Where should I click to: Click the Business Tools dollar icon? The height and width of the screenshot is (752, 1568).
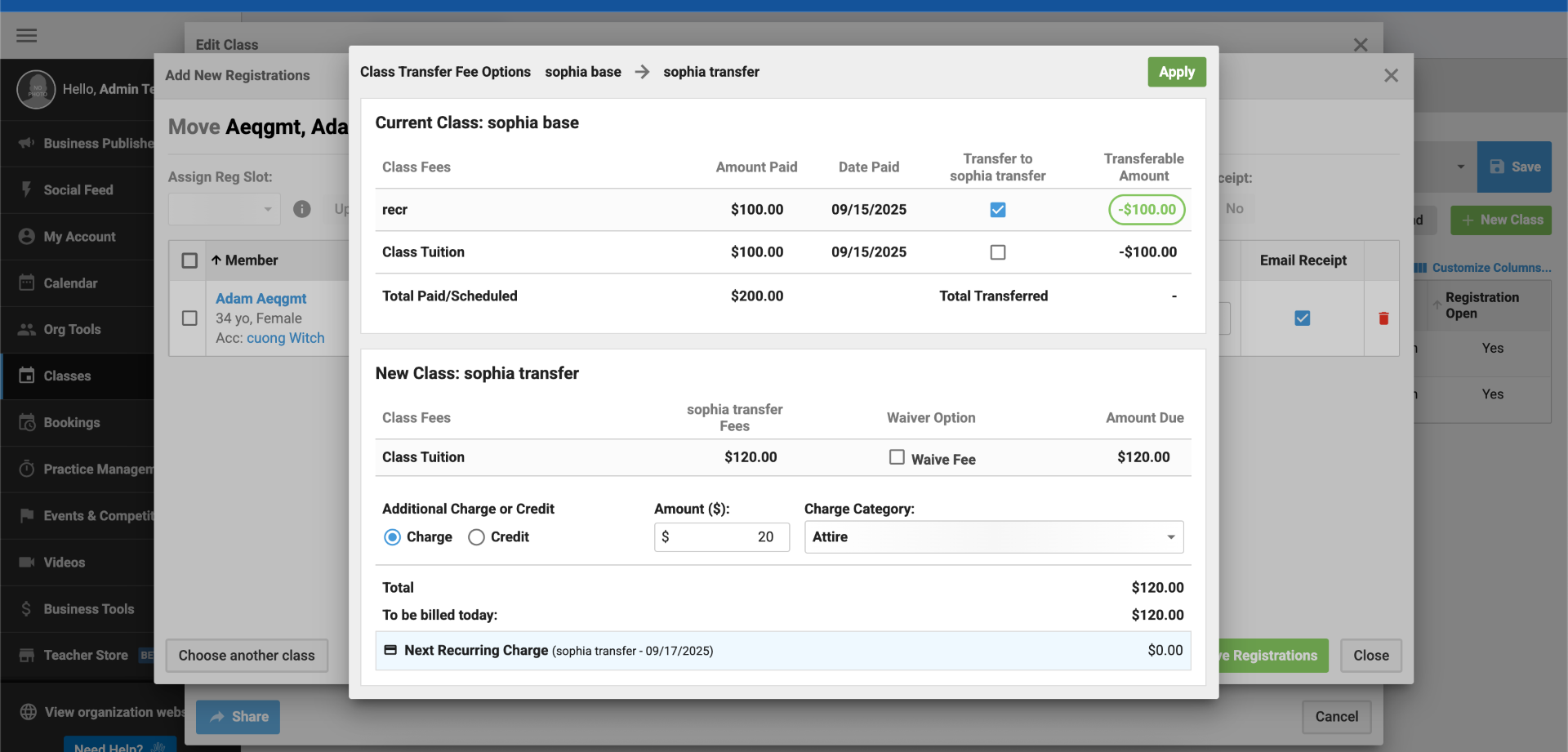27,609
